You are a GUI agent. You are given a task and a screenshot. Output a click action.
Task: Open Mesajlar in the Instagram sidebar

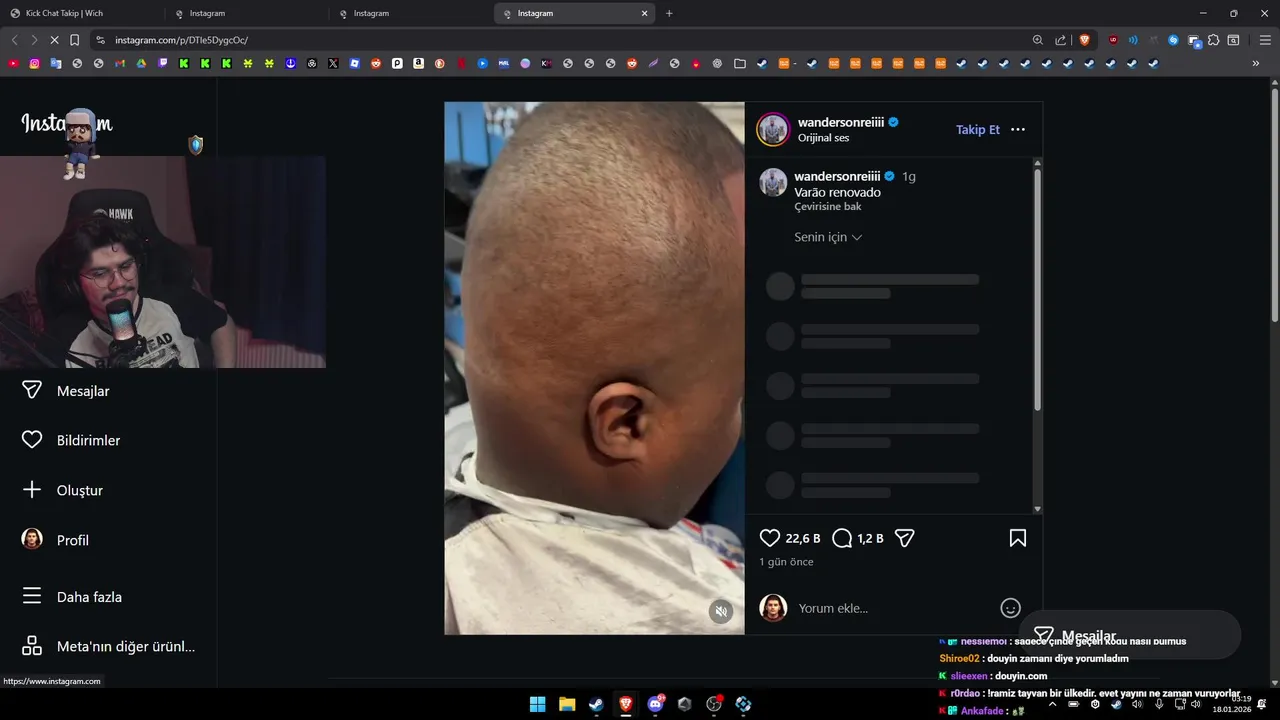point(66,391)
